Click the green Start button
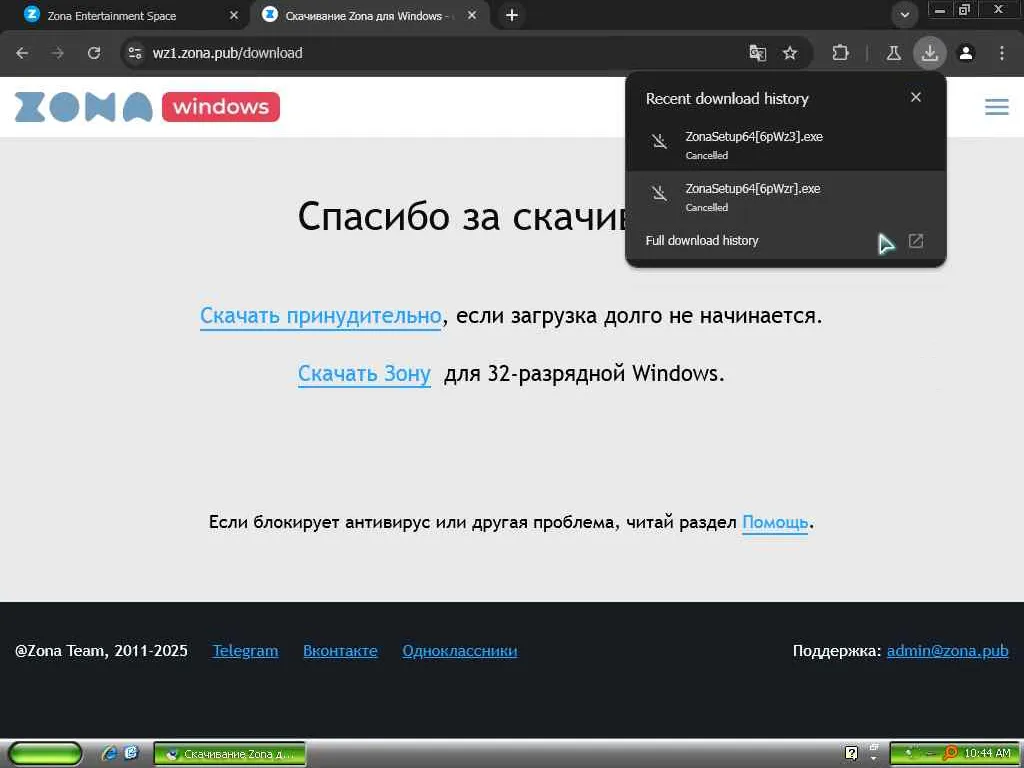 [45, 754]
